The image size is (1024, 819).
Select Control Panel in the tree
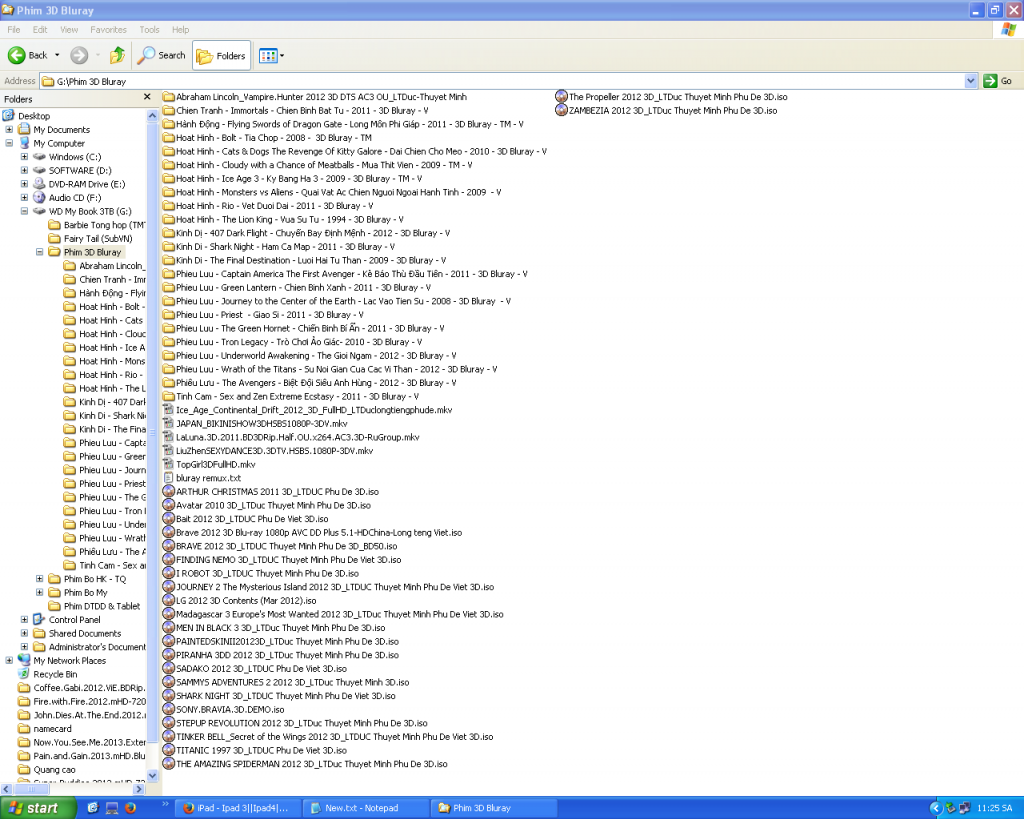74,620
